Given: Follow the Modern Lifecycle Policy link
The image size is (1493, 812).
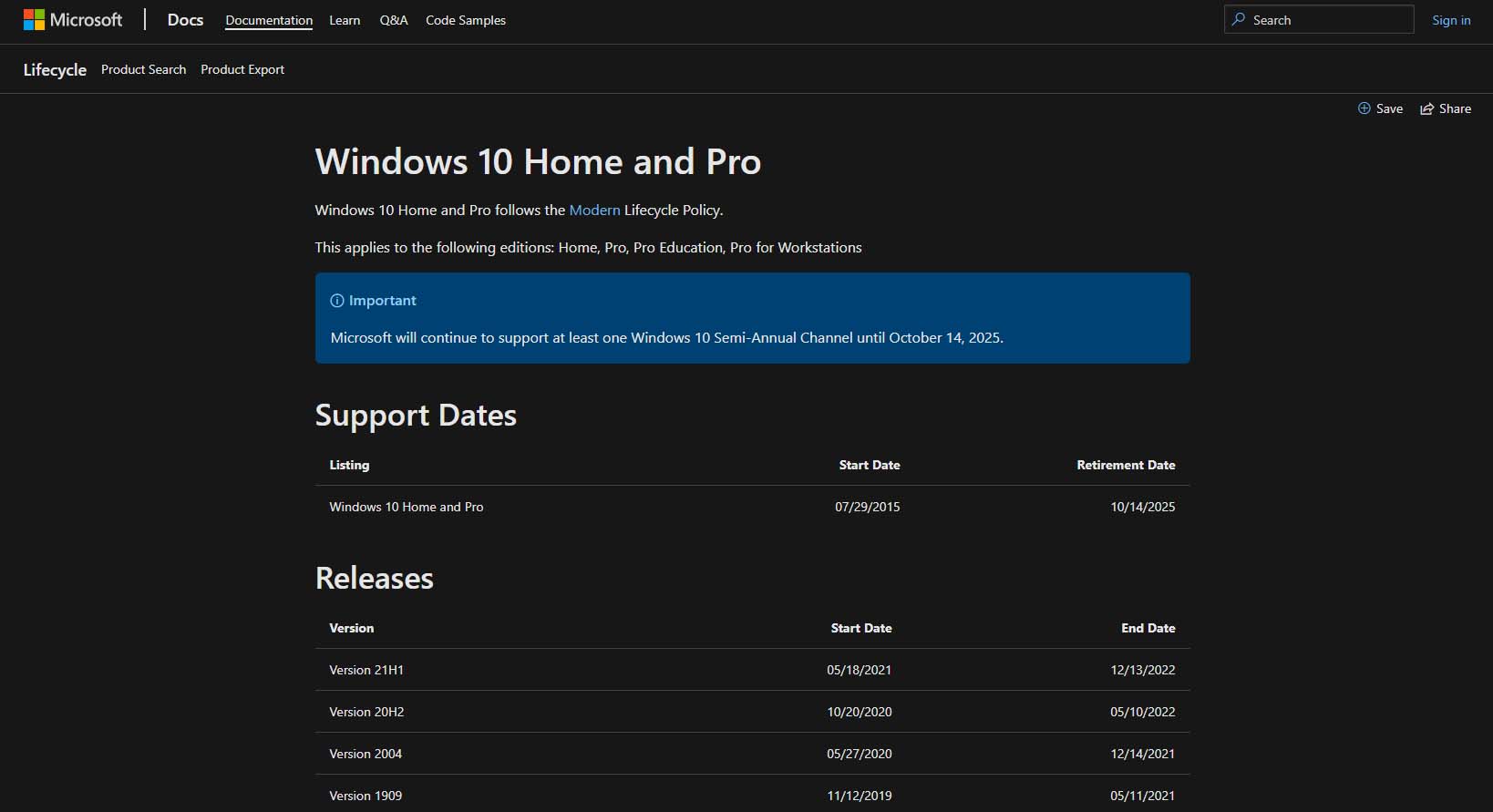Looking at the screenshot, I should 594,210.
